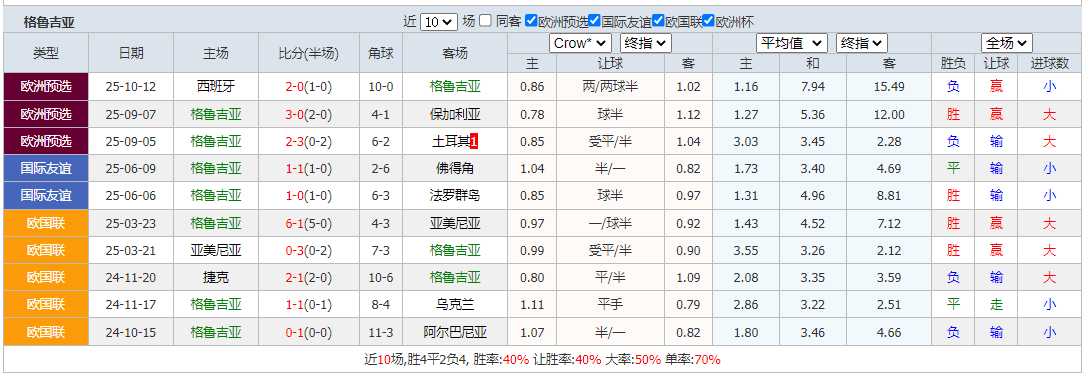Click the 角球 column header

[x=382, y=53]
